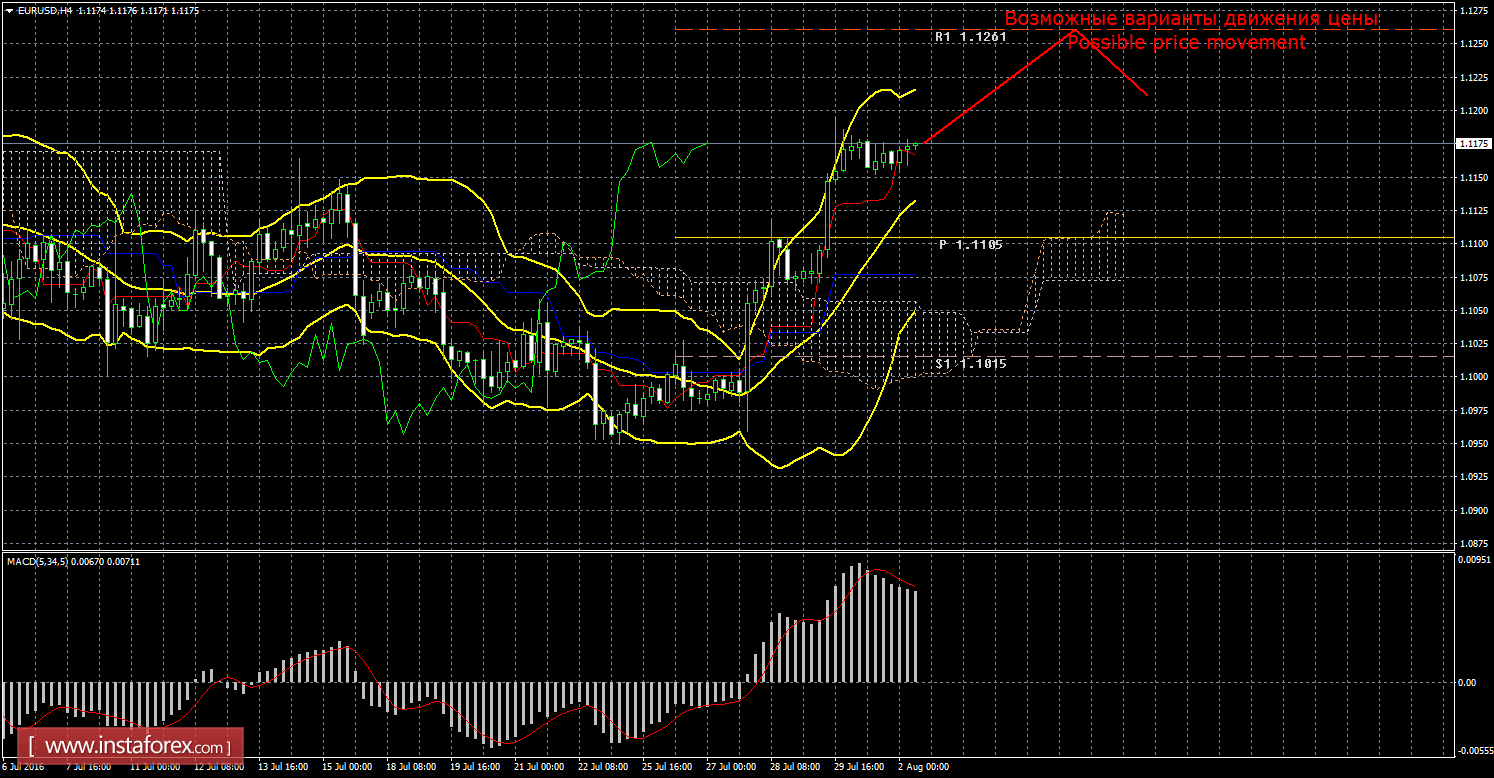Click the 1.1200 price axis value

[x=1474, y=111]
